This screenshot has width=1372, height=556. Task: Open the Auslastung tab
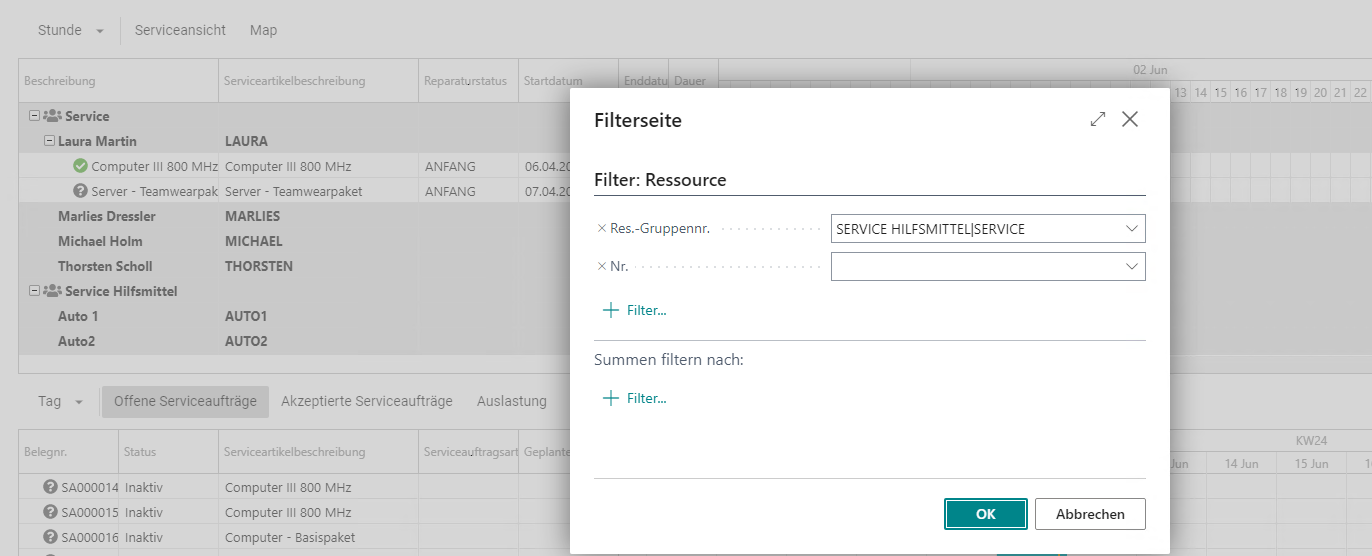click(x=512, y=401)
